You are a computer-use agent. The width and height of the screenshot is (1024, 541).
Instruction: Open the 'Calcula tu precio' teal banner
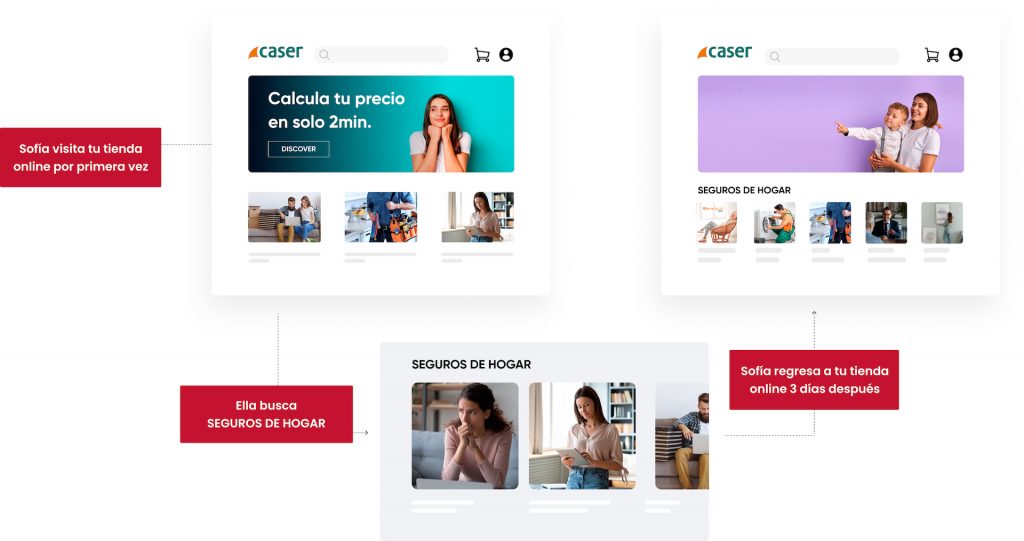point(381,124)
